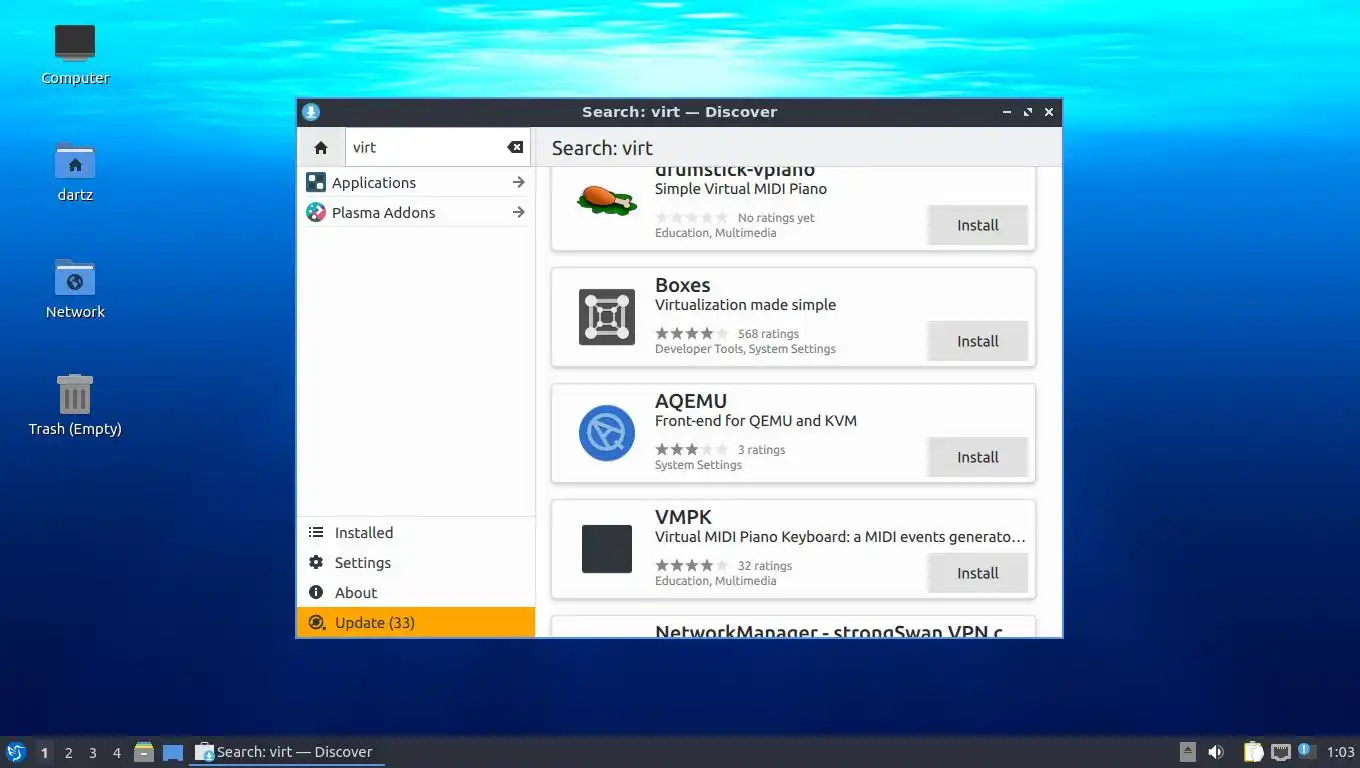Open the NetworkManager strongSwan VPN entry

(x=793, y=627)
